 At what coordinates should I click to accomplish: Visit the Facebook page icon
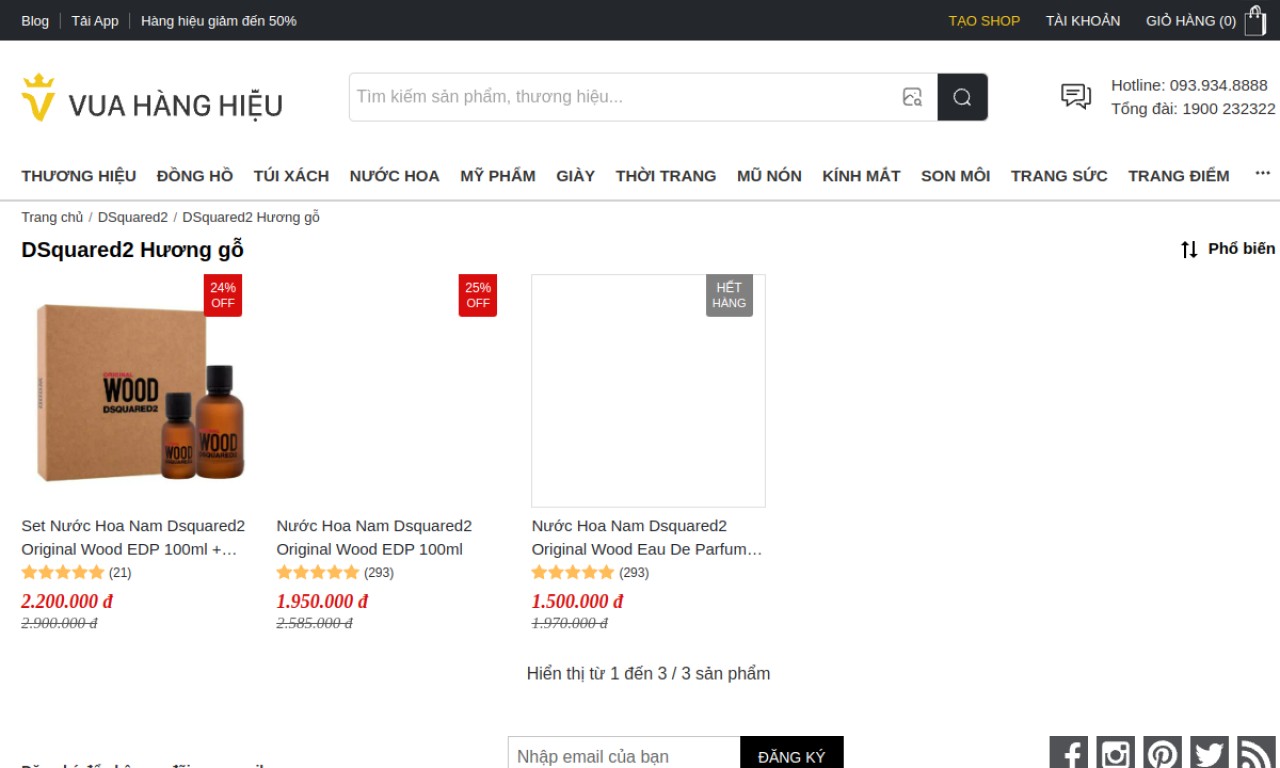1068,753
